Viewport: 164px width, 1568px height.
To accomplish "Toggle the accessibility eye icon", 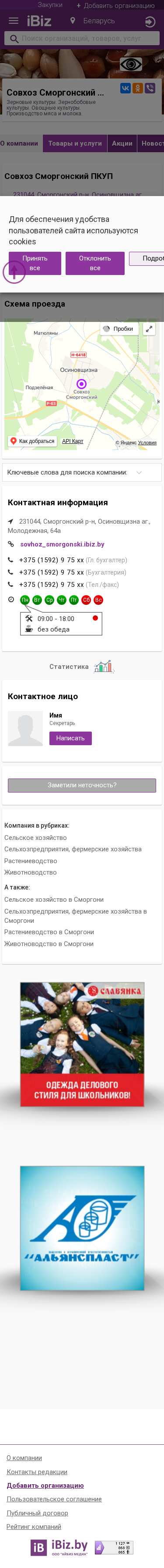I will (131, 64).
